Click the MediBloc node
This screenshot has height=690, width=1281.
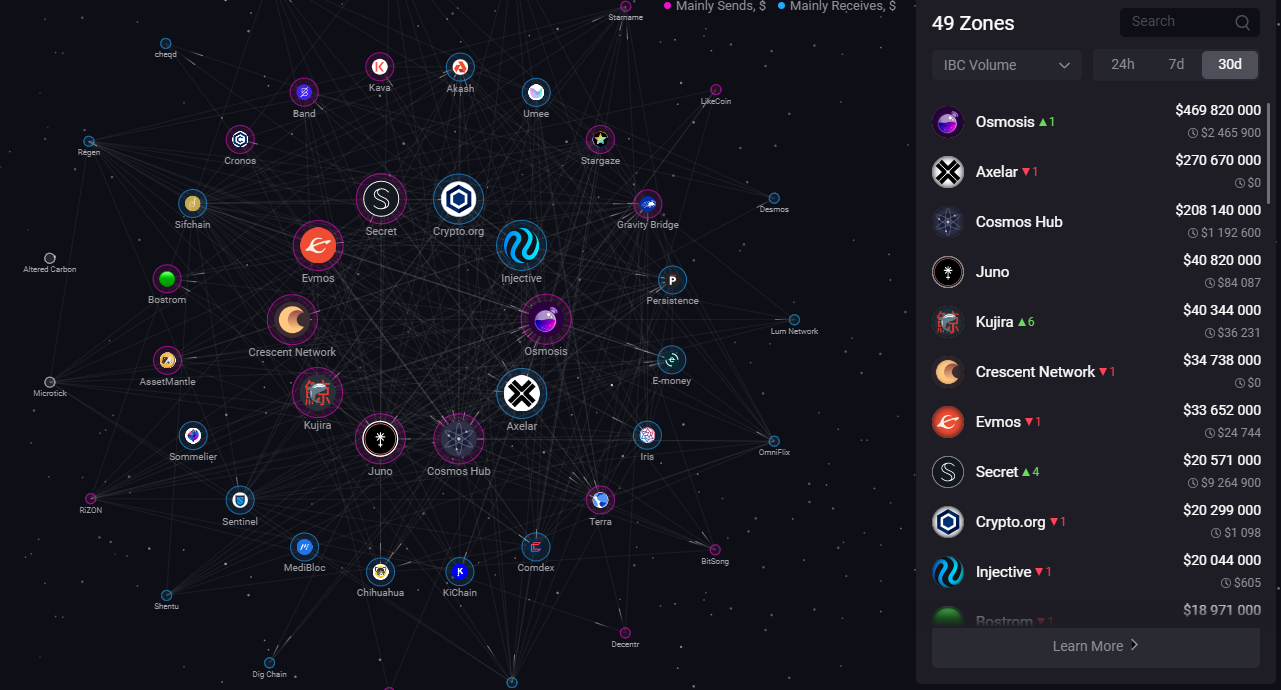pos(304,547)
